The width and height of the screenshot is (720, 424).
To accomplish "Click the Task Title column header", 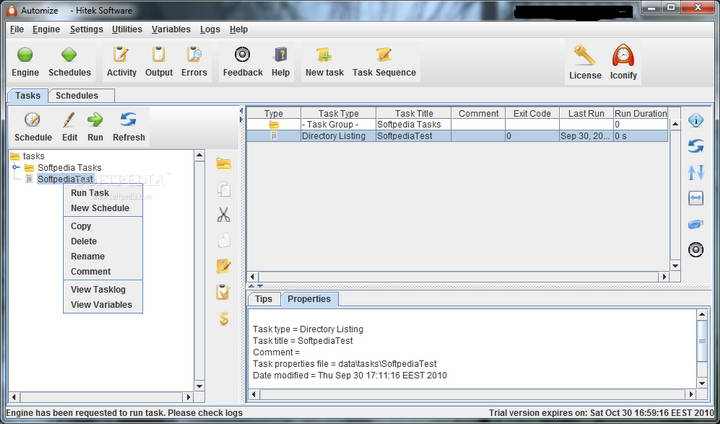I will click(414, 113).
